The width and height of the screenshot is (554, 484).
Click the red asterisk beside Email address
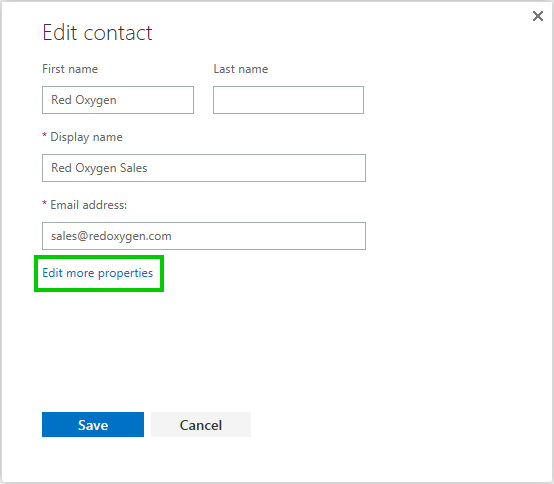coord(45,203)
